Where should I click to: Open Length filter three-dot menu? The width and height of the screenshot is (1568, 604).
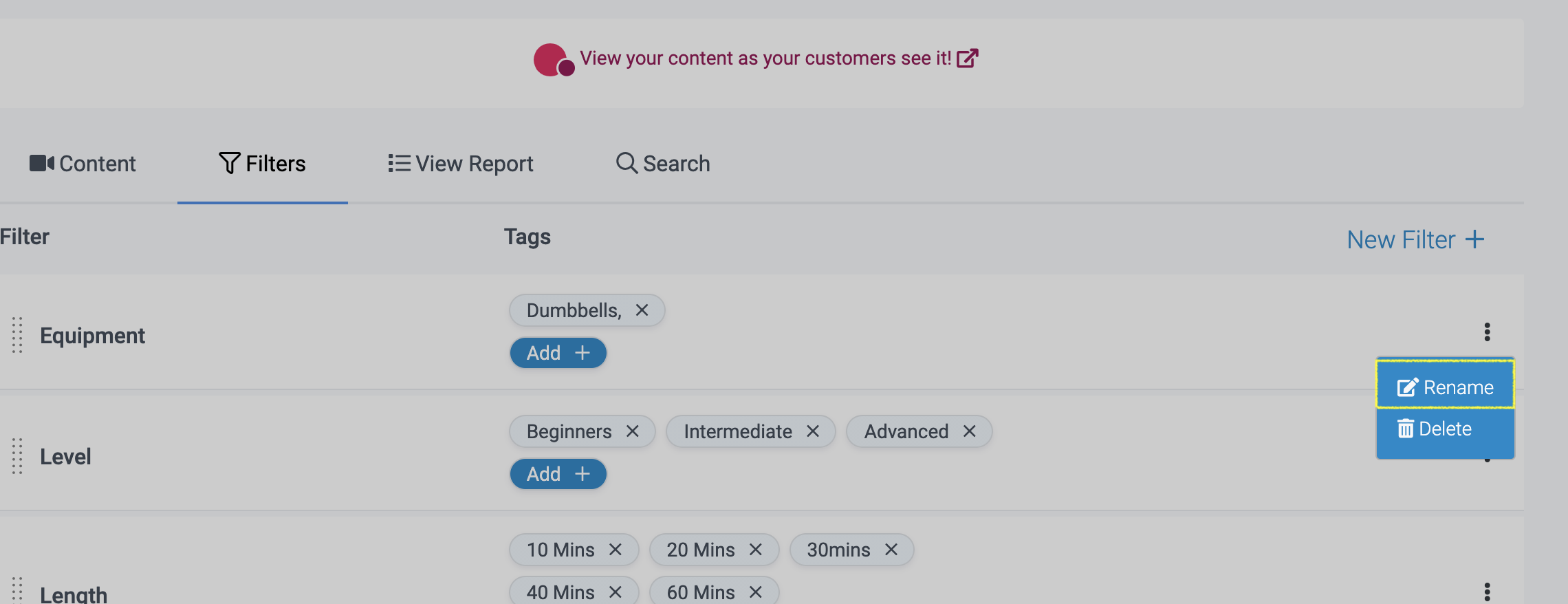click(x=1487, y=592)
